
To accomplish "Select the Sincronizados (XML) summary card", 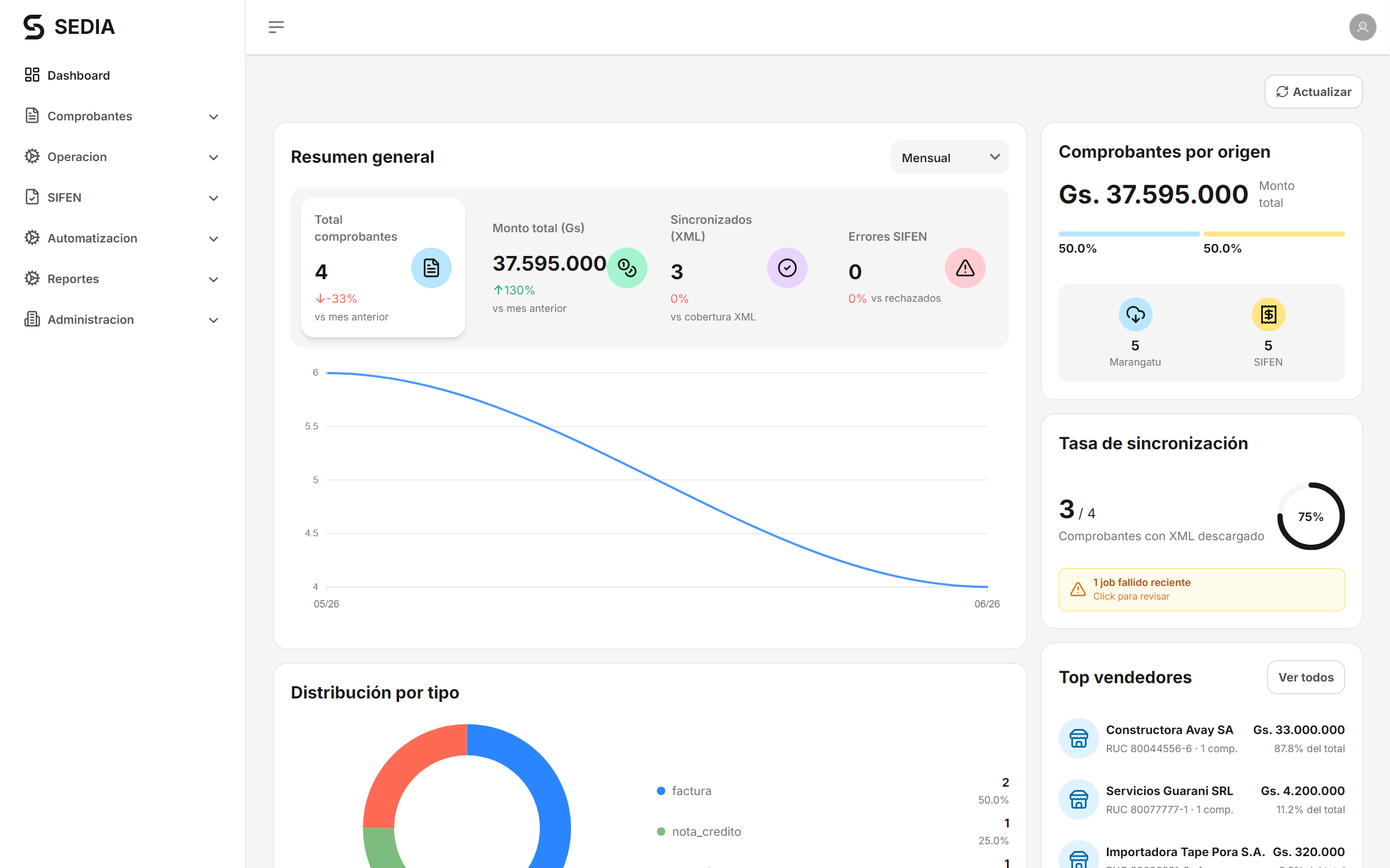I will tap(739, 267).
